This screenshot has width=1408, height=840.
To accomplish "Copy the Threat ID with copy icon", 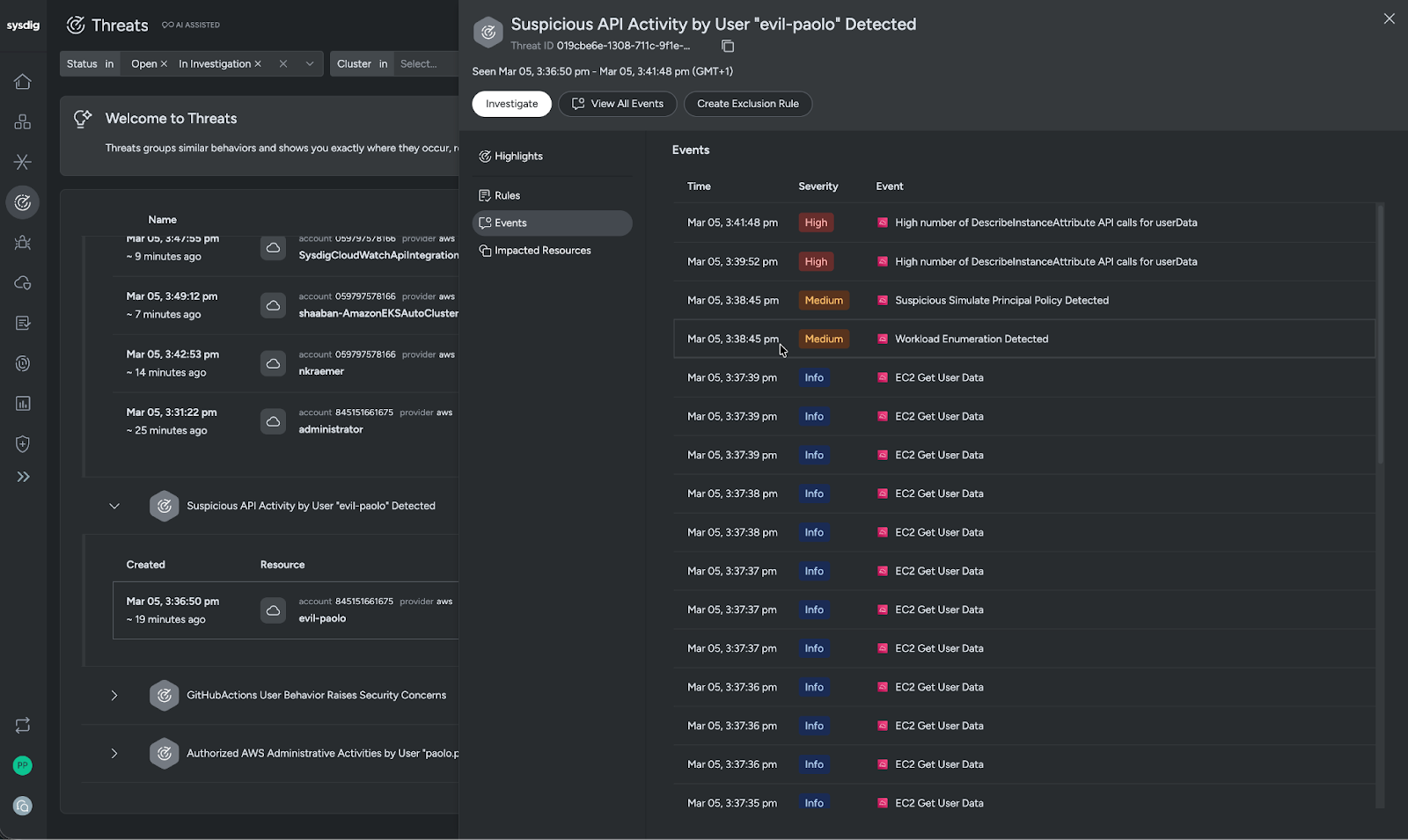I will click(728, 46).
